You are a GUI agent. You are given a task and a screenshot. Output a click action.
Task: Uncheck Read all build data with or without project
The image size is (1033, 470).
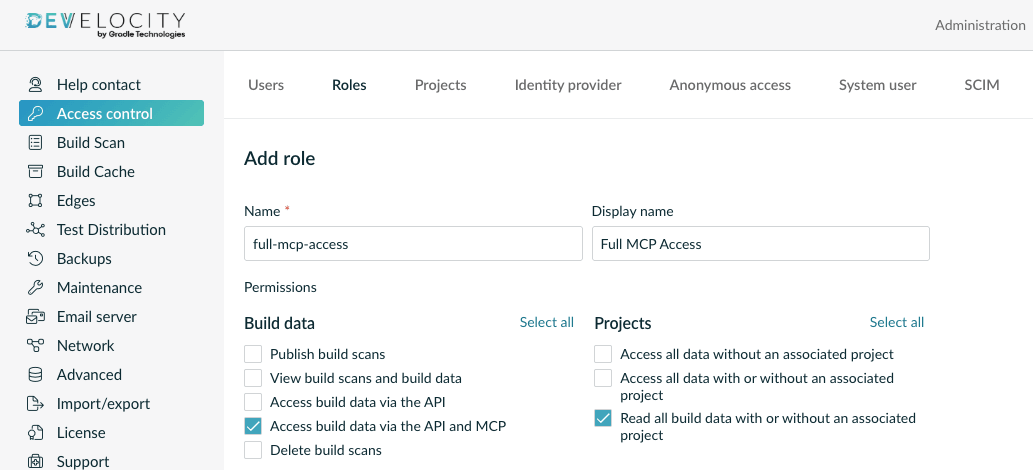click(x=603, y=418)
